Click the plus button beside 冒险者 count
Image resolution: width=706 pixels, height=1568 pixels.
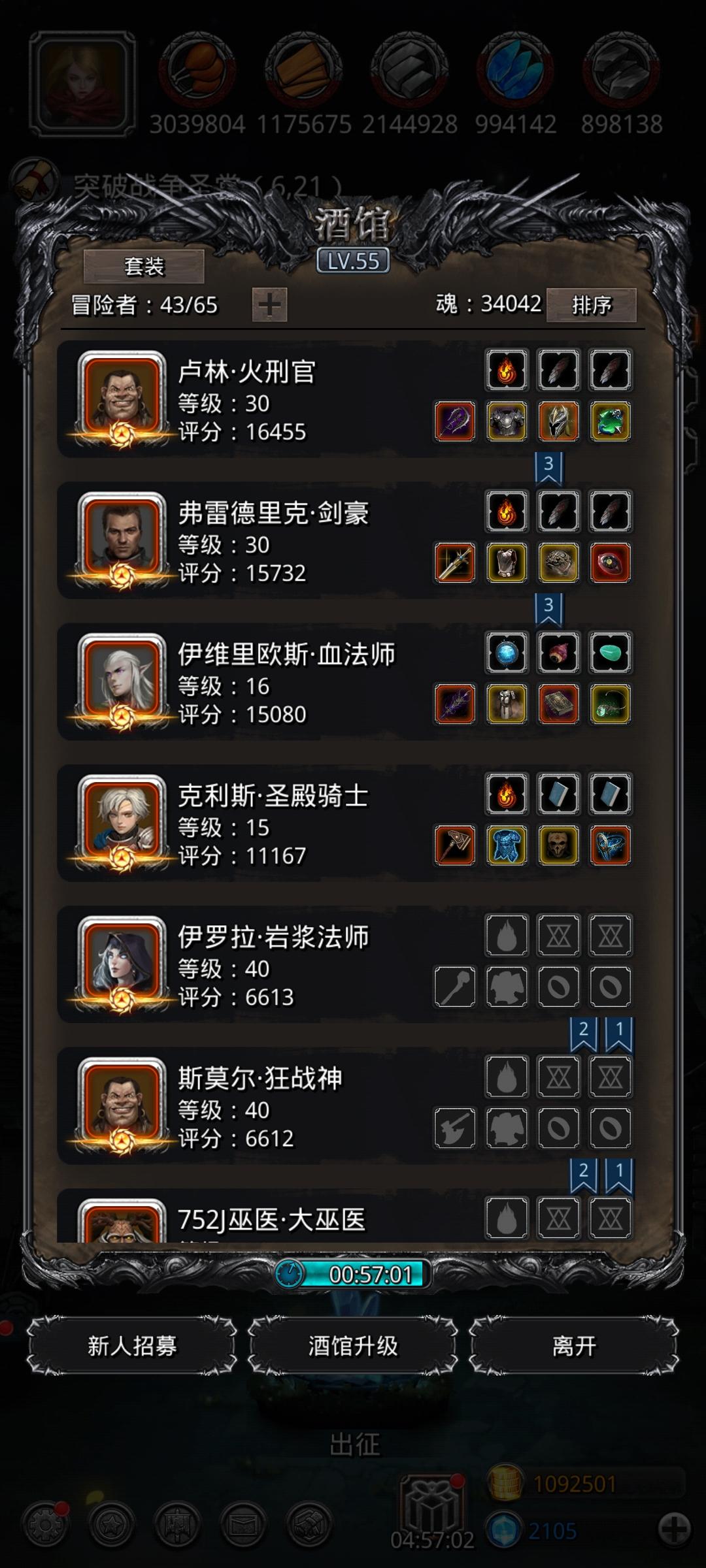point(270,304)
